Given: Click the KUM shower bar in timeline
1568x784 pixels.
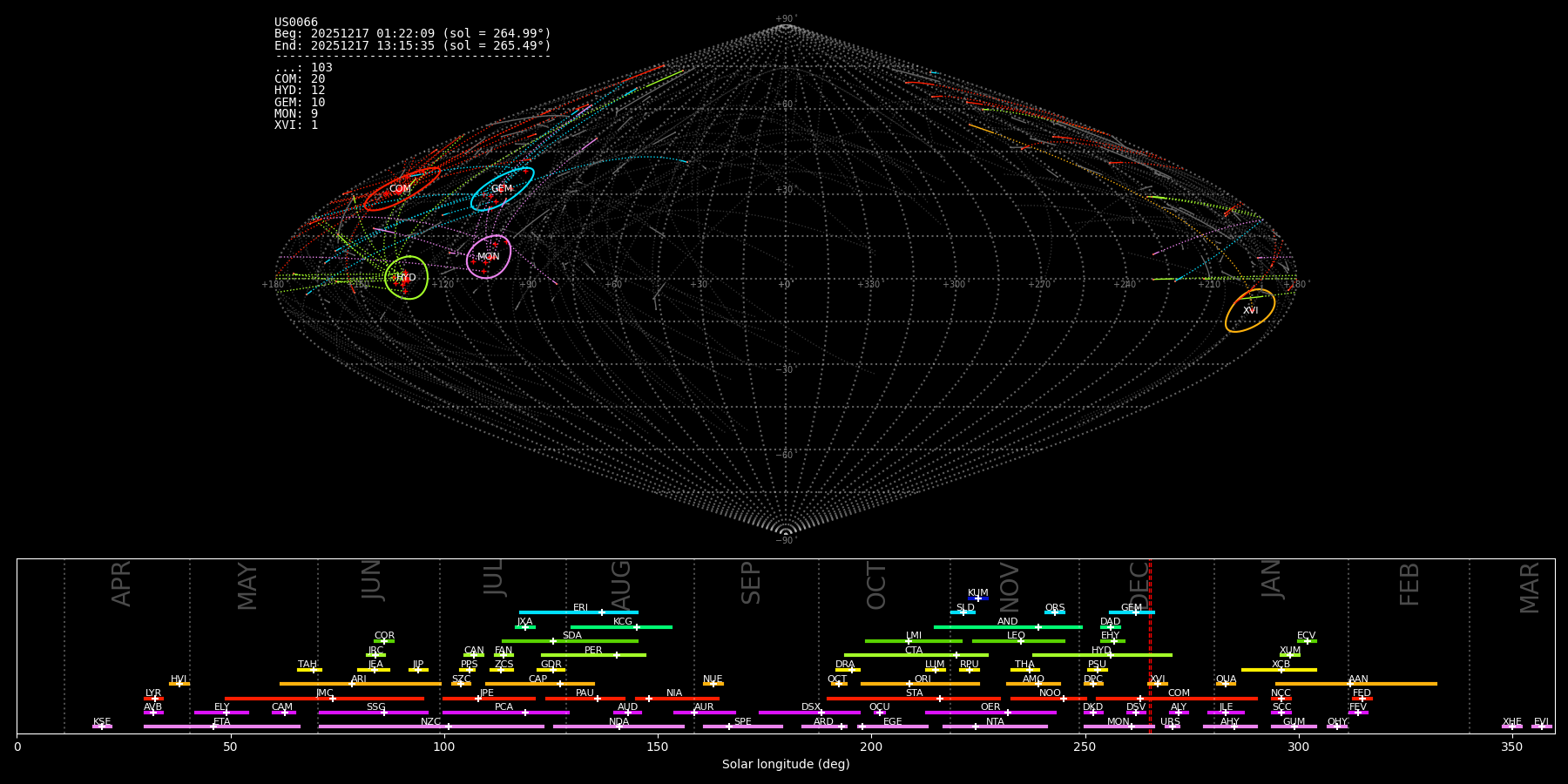Looking at the screenshot, I should tap(978, 598).
